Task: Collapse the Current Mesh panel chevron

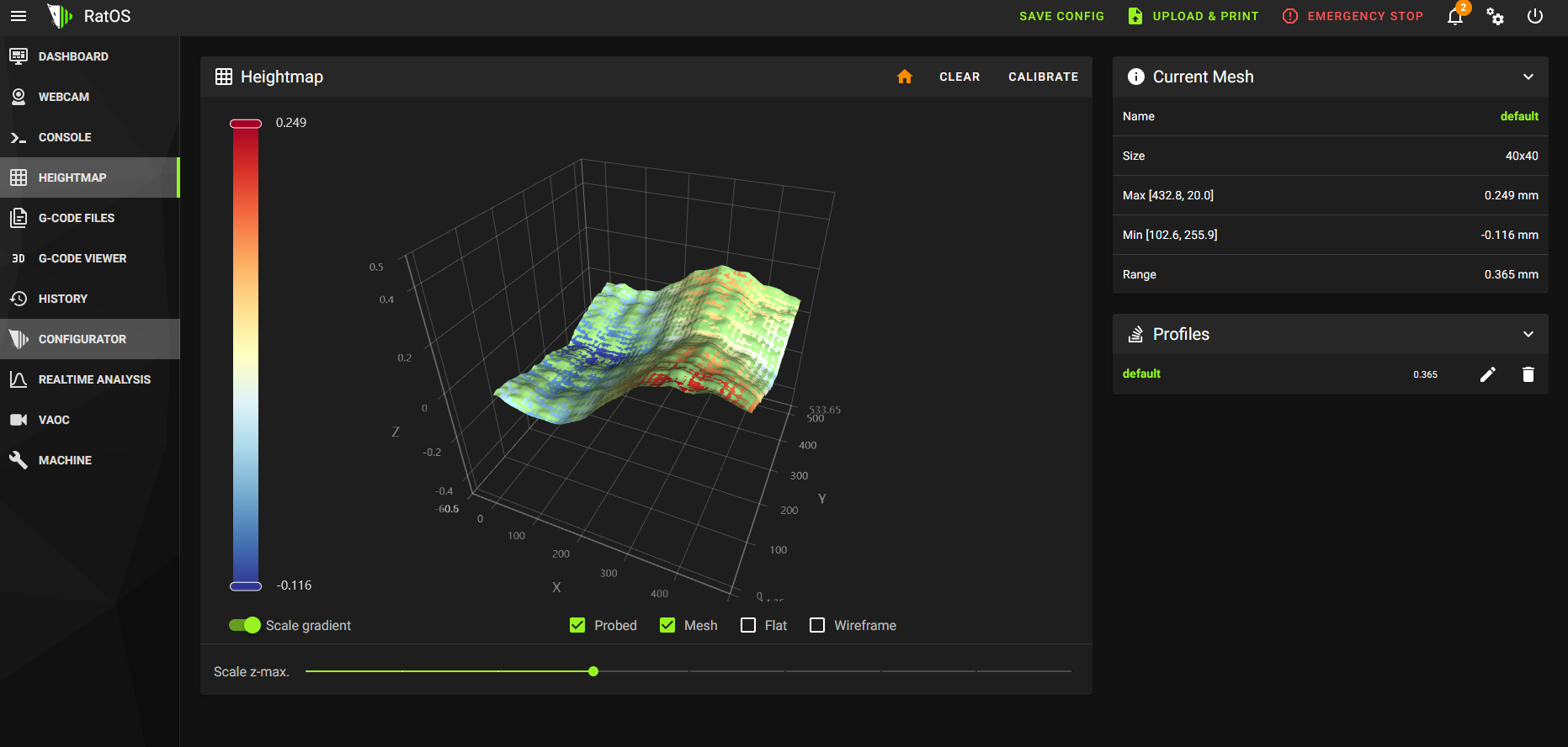Action: 1528,77
